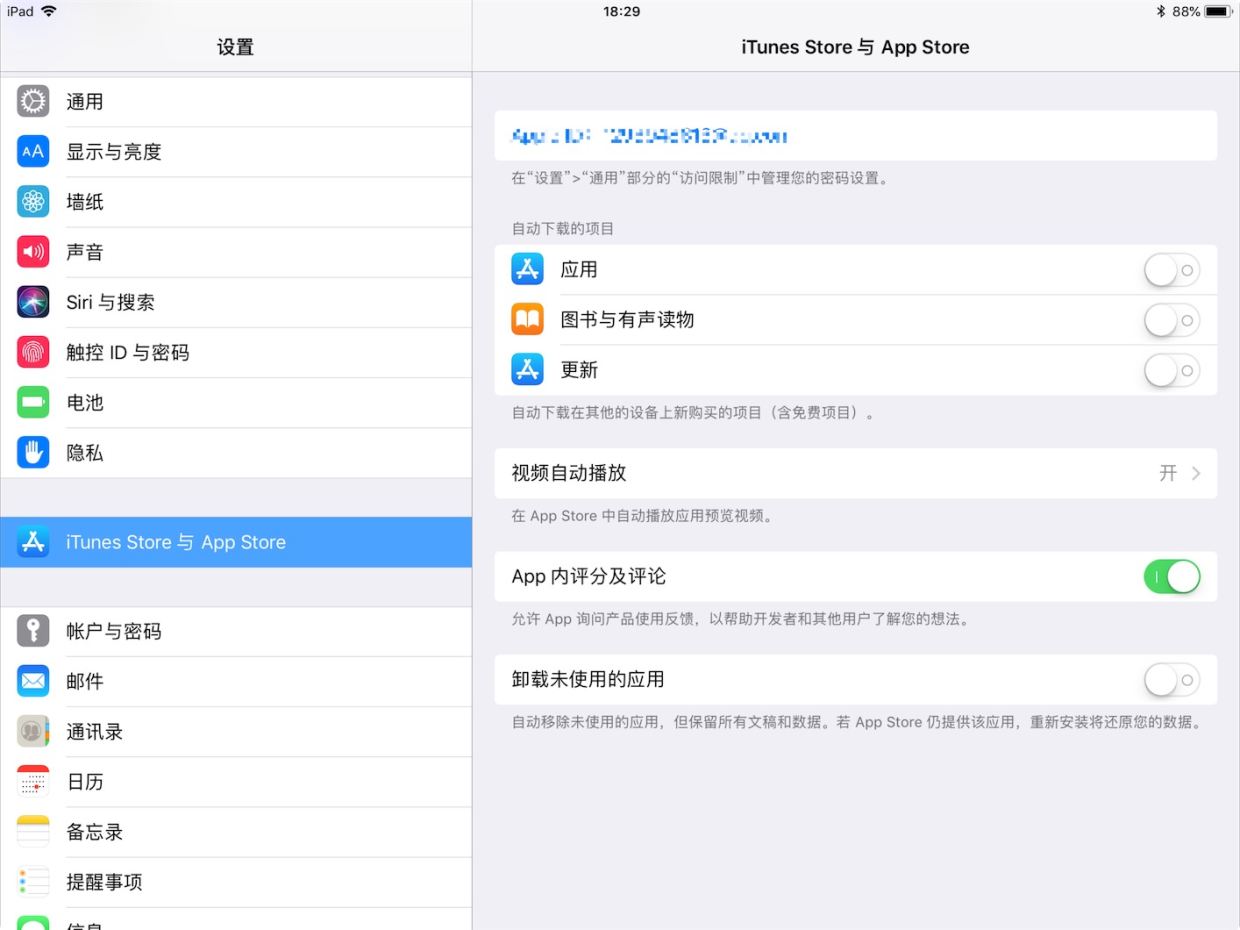Open Siri 与搜索 settings
The image size is (1240, 930).
pyautogui.click(x=236, y=302)
